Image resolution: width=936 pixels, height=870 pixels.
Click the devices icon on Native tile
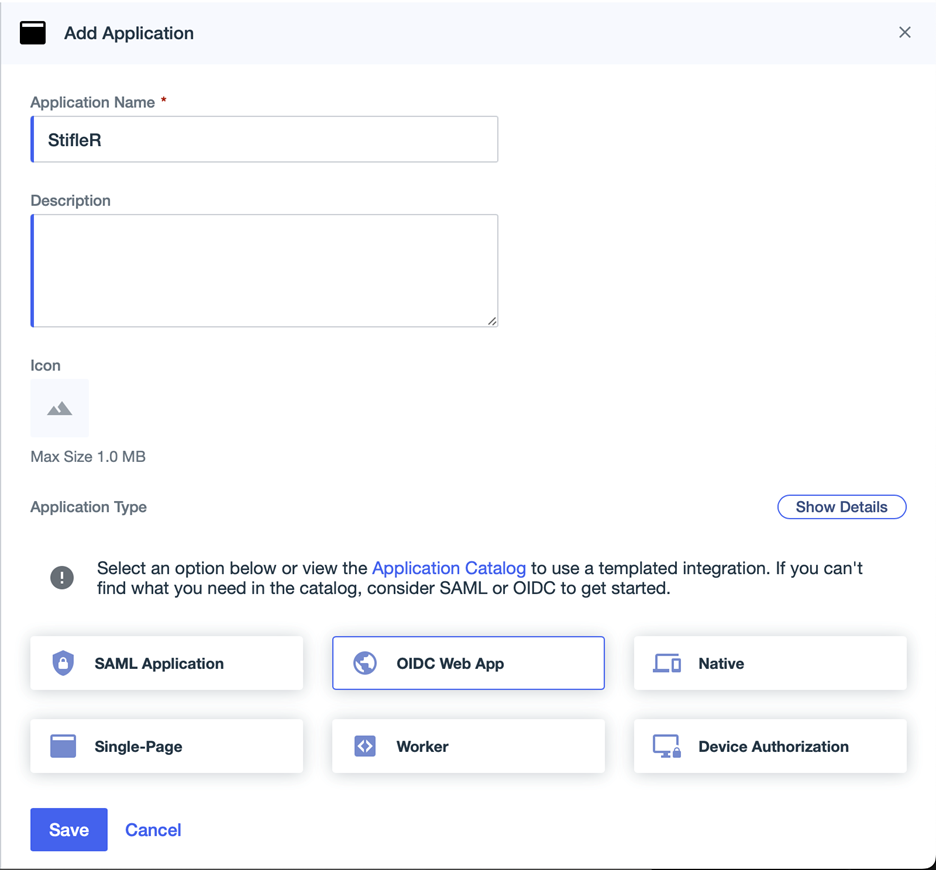pos(667,663)
